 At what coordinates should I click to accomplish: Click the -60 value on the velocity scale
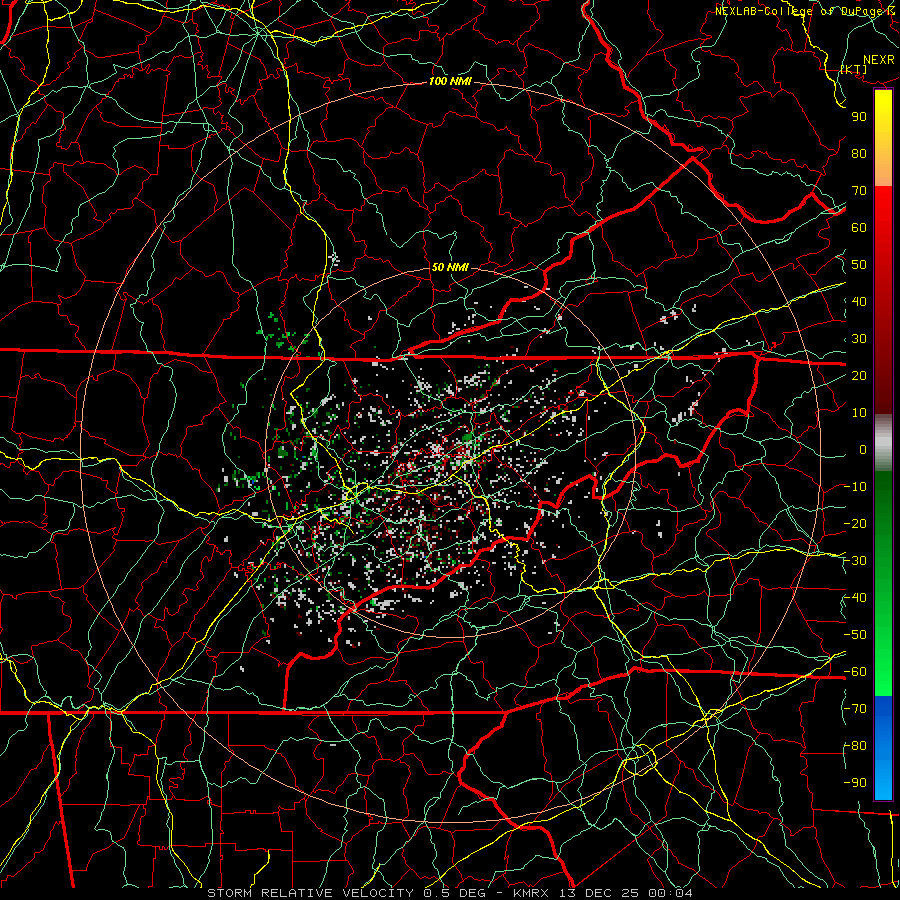point(855,672)
